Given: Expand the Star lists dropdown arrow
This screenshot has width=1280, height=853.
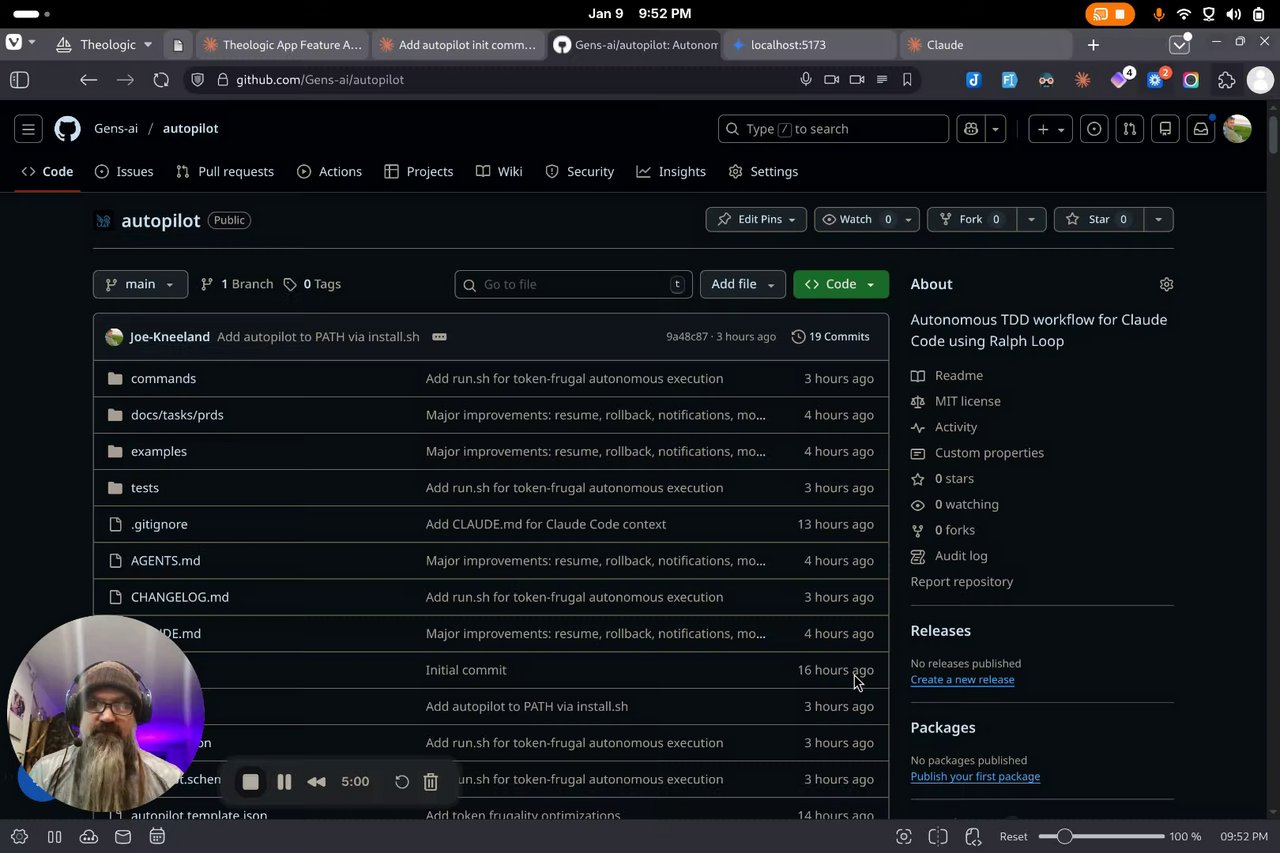Looking at the screenshot, I should click(x=1158, y=220).
